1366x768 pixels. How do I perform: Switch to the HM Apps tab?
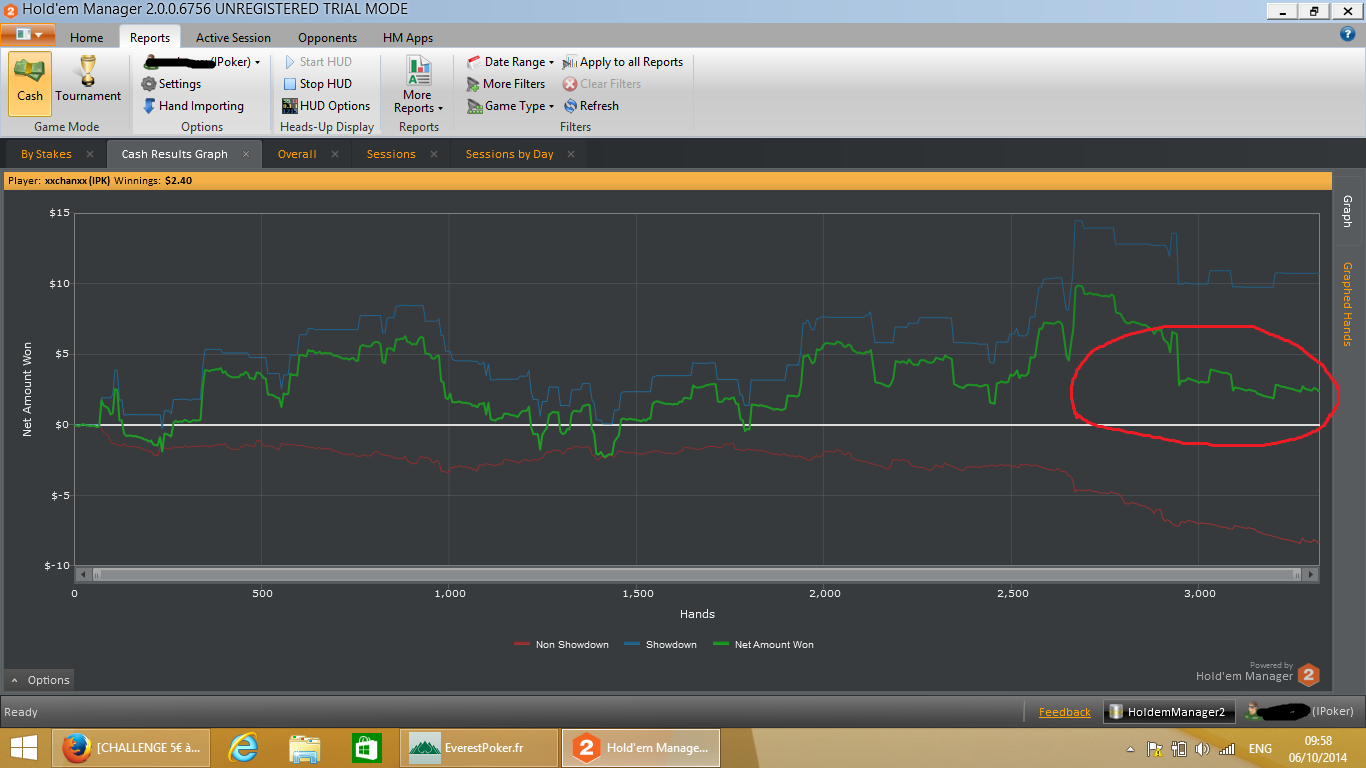click(x=408, y=38)
